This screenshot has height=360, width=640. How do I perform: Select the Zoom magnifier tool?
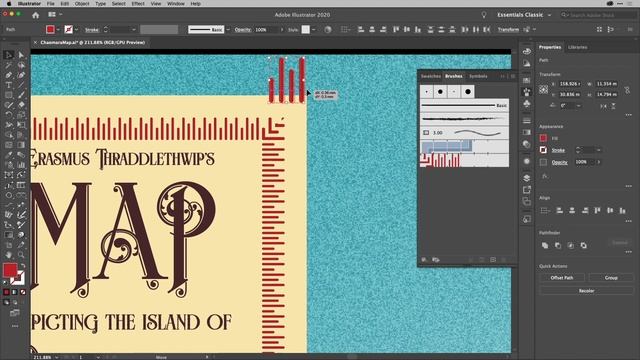click(x=21, y=255)
